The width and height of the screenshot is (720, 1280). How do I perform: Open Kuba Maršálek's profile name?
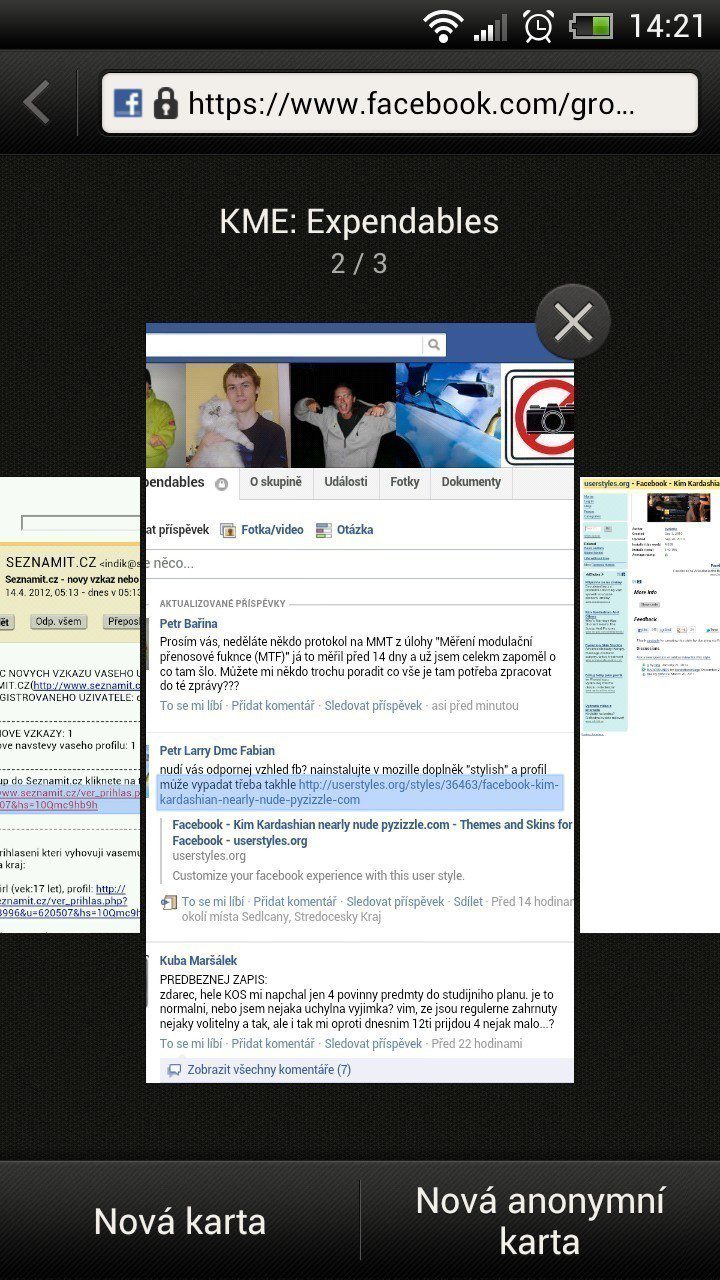(198, 961)
